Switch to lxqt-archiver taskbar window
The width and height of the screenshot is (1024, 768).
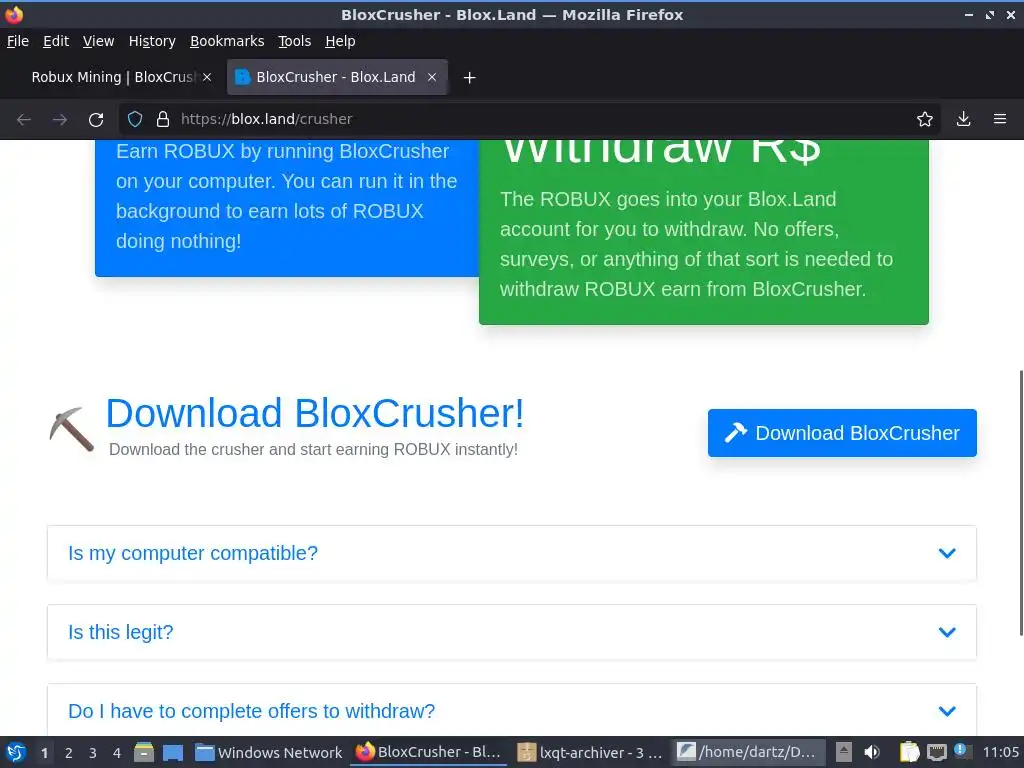point(590,752)
